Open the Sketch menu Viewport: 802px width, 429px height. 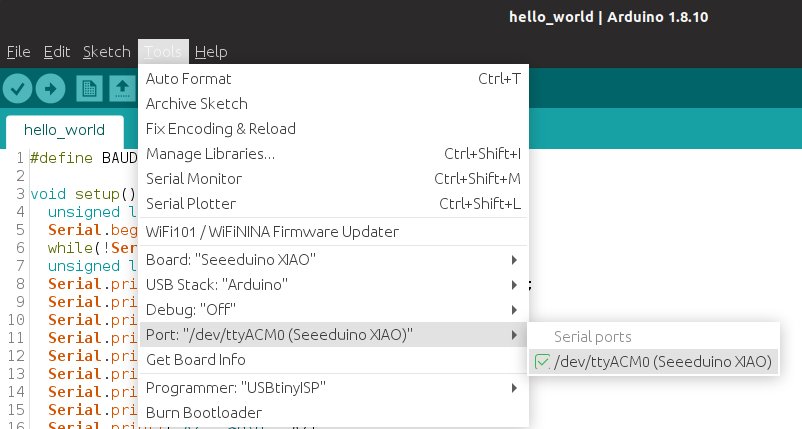[106, 52]
